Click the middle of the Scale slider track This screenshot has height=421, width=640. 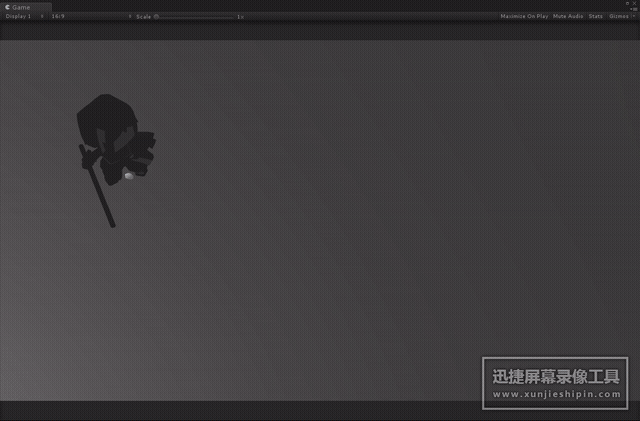pyautogui.click(x=194, y=17)
